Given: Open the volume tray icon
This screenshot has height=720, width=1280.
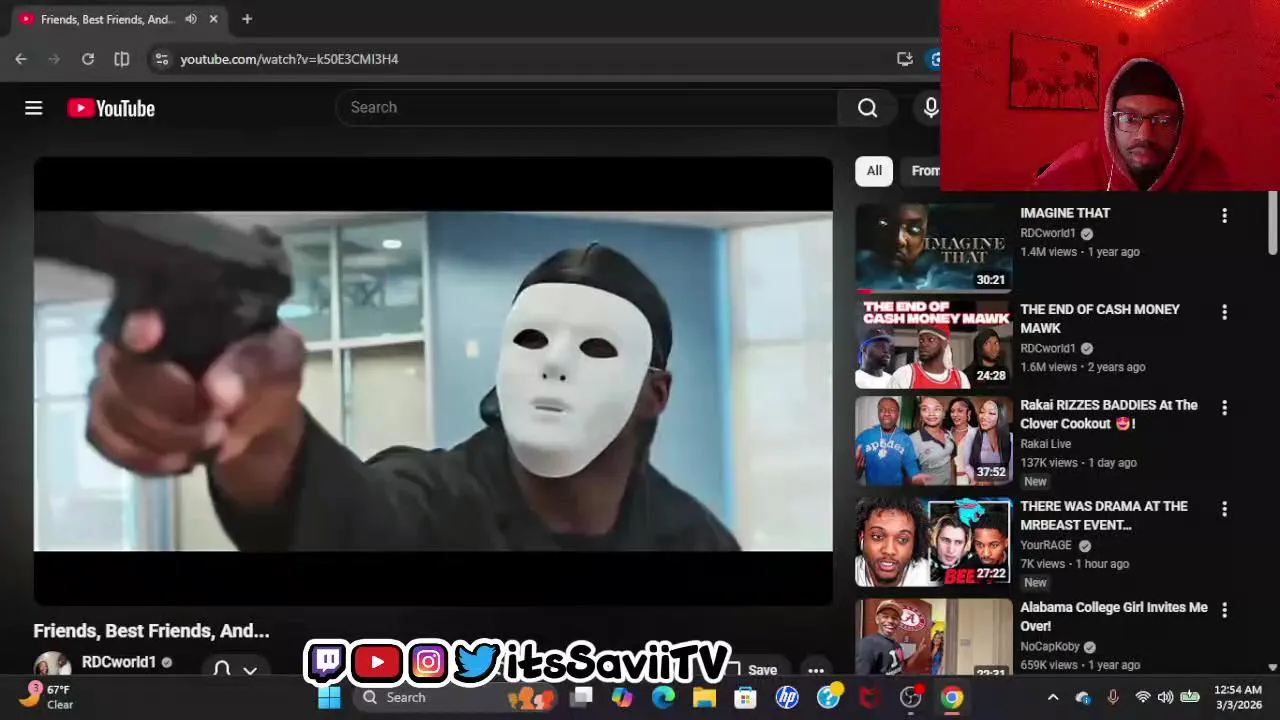Looking at the screenshot, I should point(1165,697).
